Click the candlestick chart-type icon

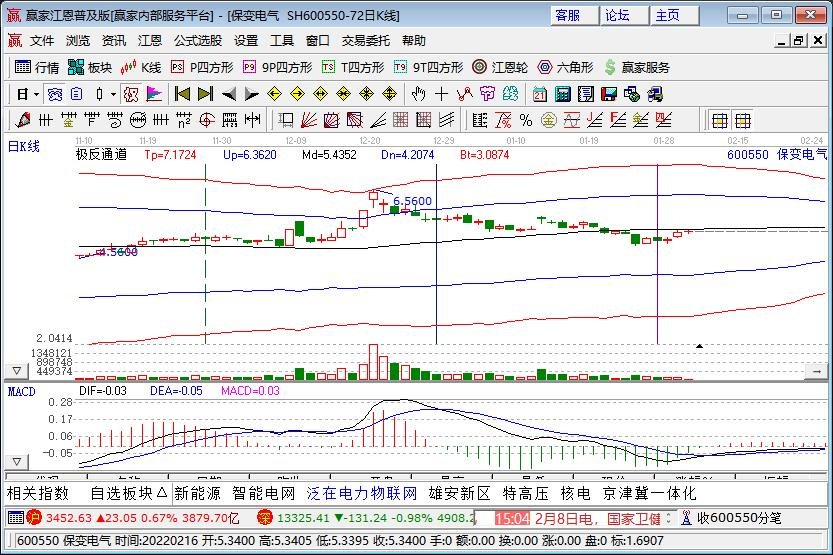coord(99,94)
